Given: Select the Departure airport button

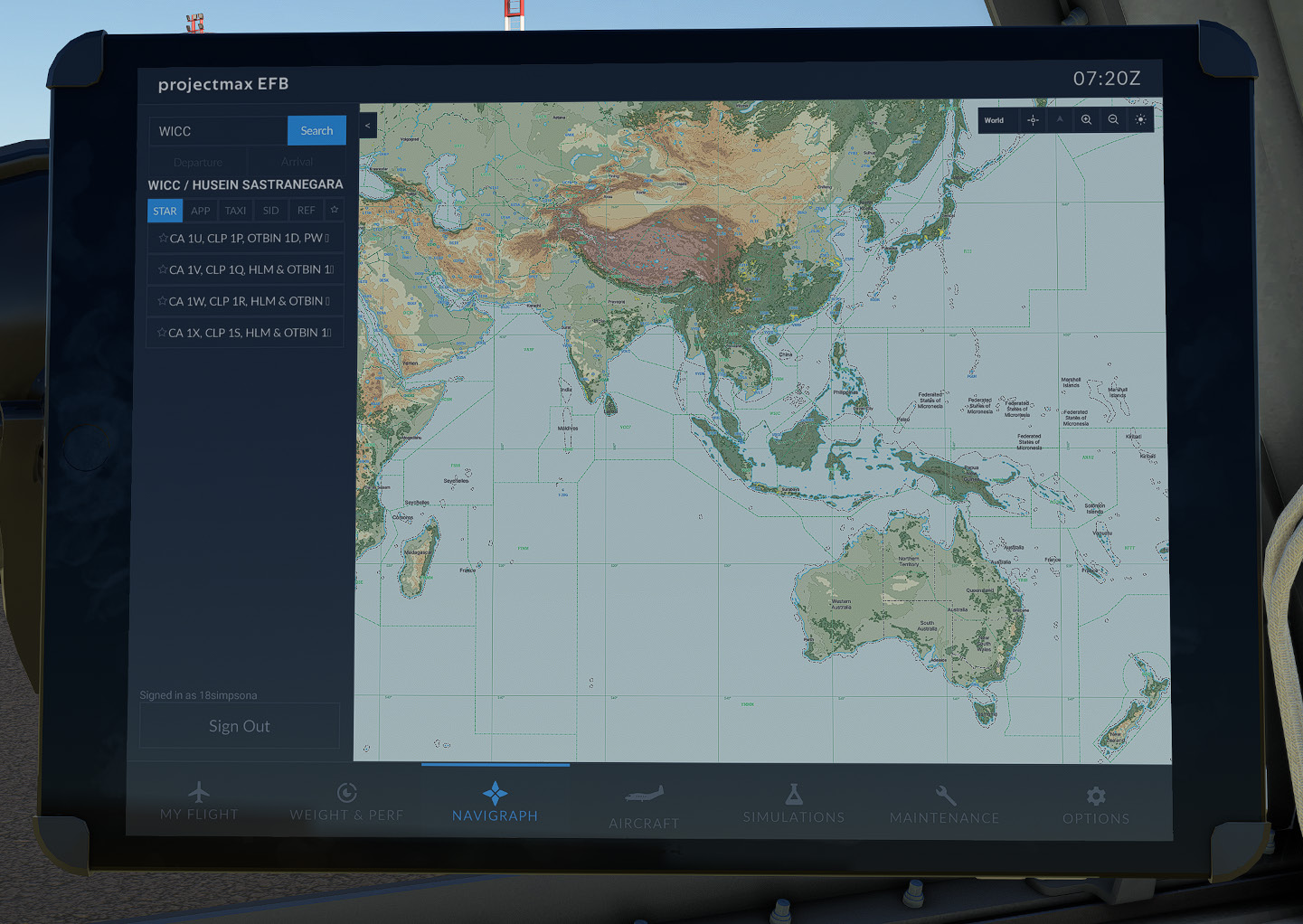Looking at the screenshot, I should (197, 162).
